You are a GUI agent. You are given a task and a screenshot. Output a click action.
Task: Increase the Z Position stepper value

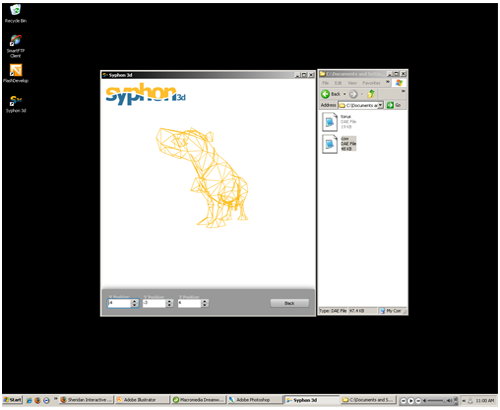tap(205, 301)
